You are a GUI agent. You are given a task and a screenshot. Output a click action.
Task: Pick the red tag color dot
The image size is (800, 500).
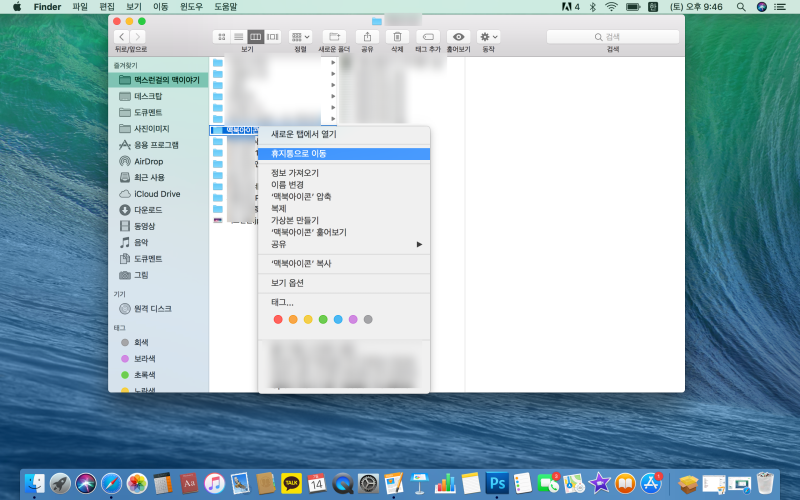[278, 319]
